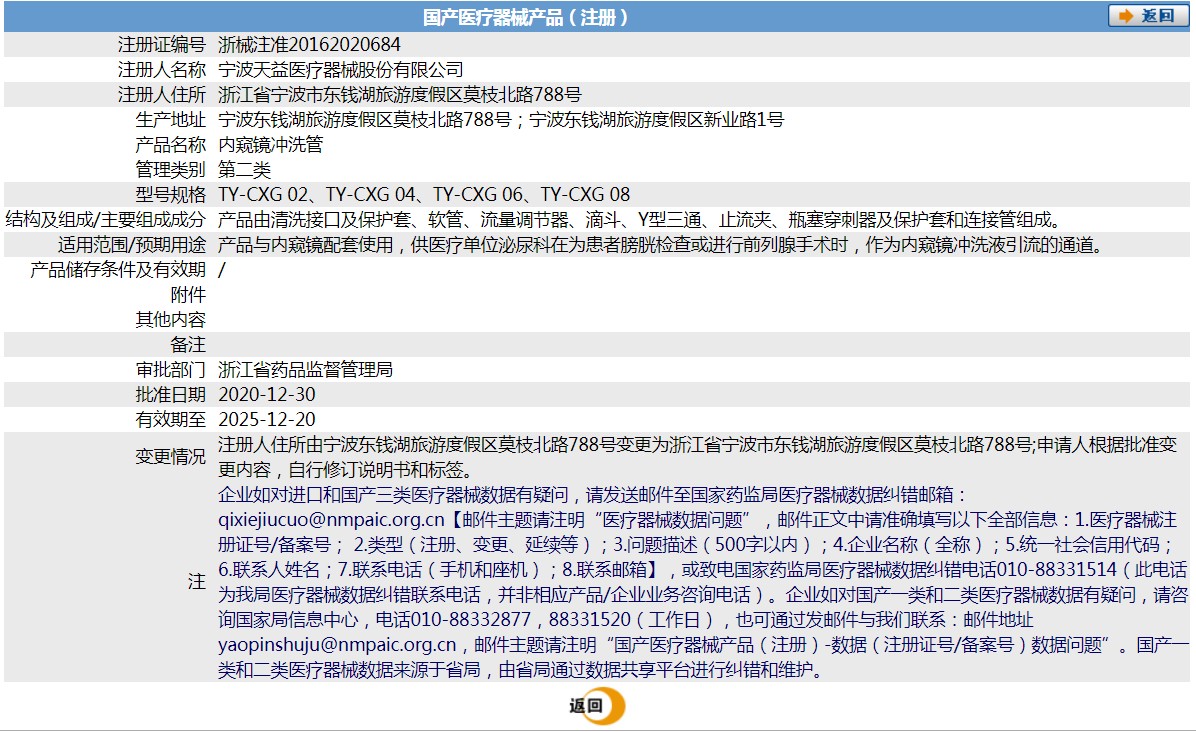Select approving department 浙江省药品监督管理局

(x=305, y=370)
